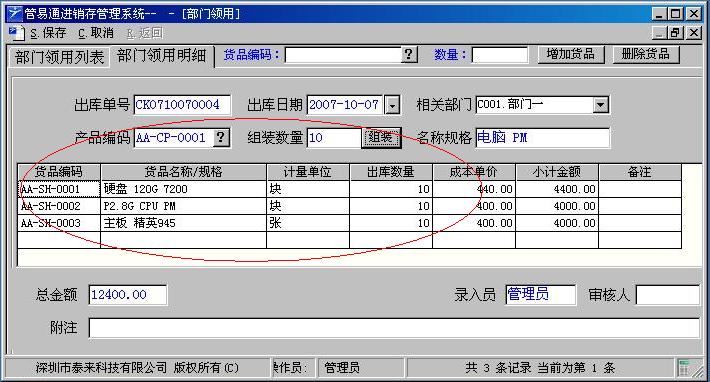Open the 货品编码 lookup question-mark button
The height and width of the screenshot is (382, 710).
pos(409,55)
